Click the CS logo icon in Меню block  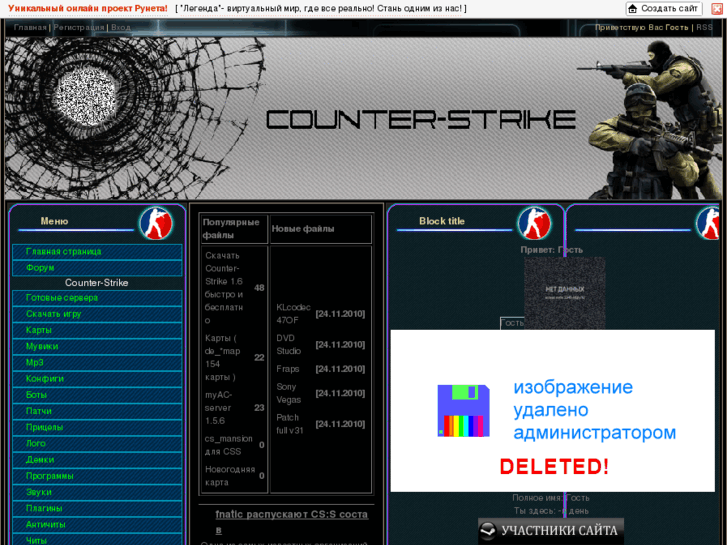(x=156, y=223)
